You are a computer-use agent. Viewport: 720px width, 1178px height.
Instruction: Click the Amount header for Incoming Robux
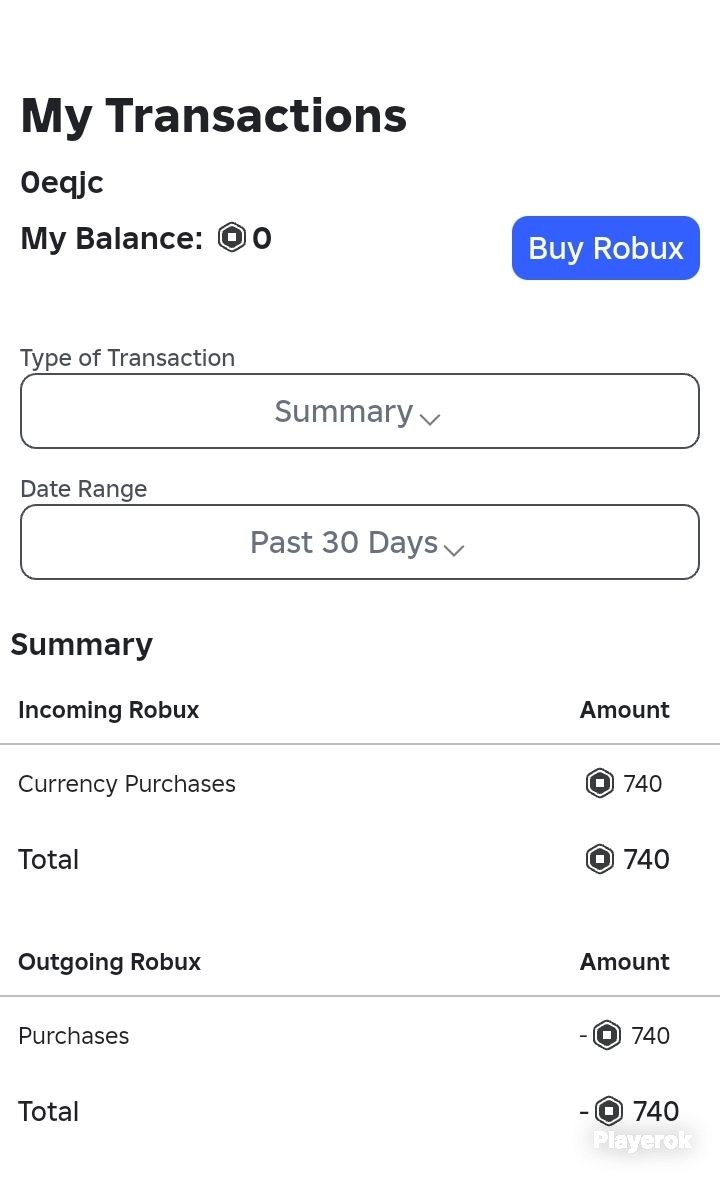[x=624, y=710]
